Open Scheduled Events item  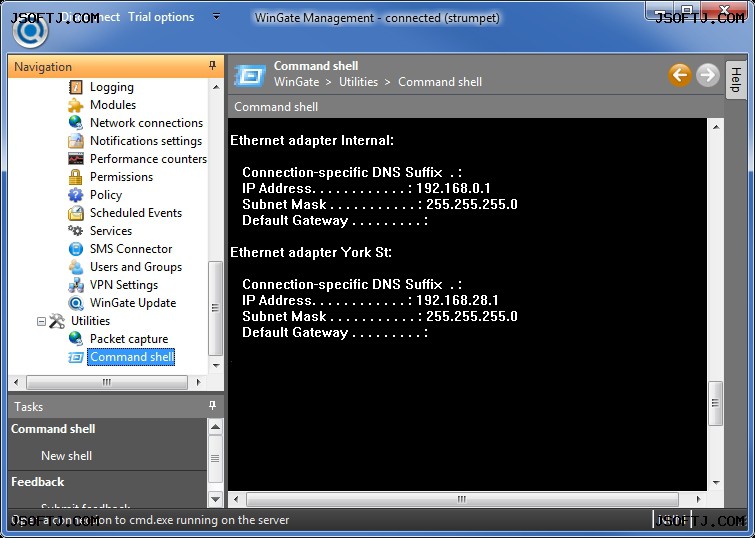[136, 213]
